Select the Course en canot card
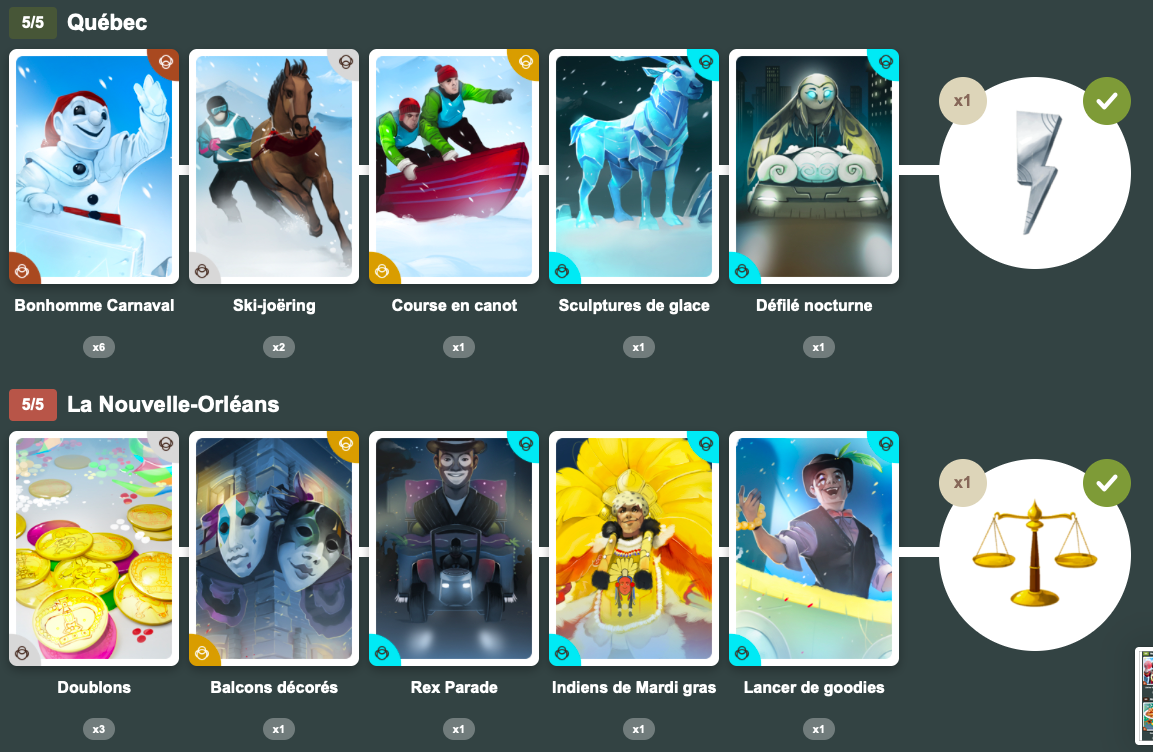This screenshot has height=752, width=1153. point(454,167)
